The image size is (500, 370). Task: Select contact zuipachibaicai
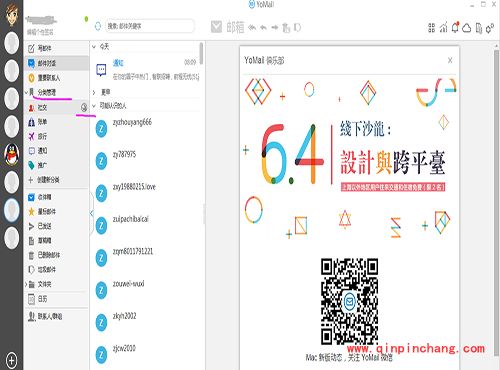146,225
